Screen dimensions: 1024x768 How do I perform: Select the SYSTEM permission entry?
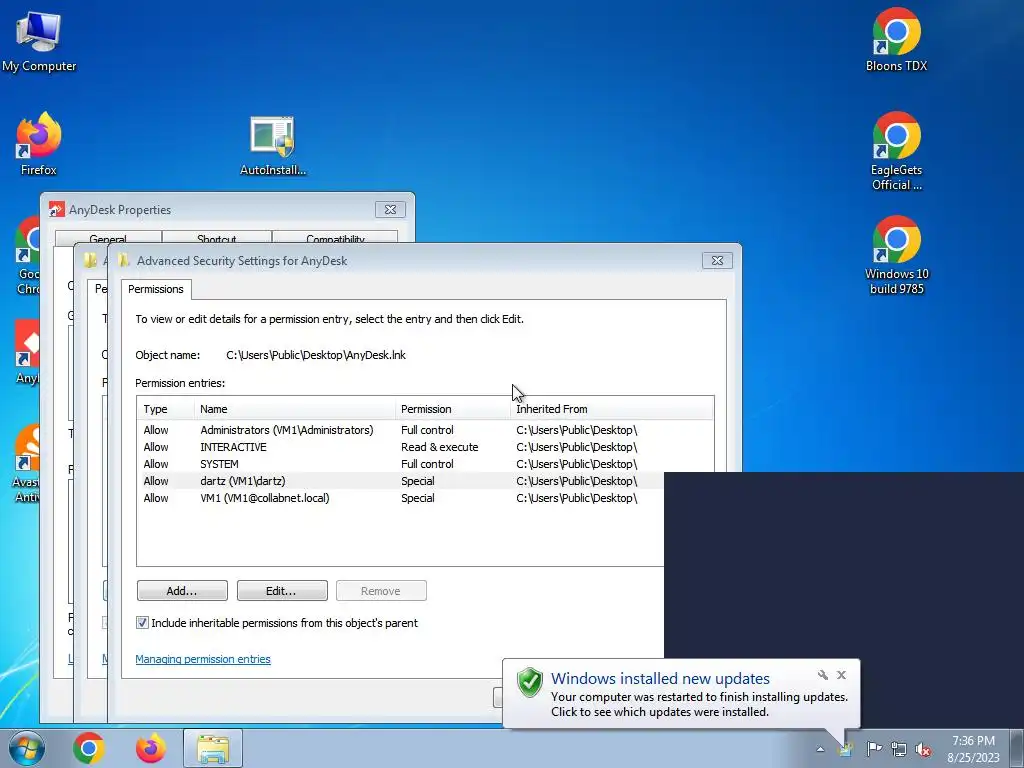click(x=425, y=464)
